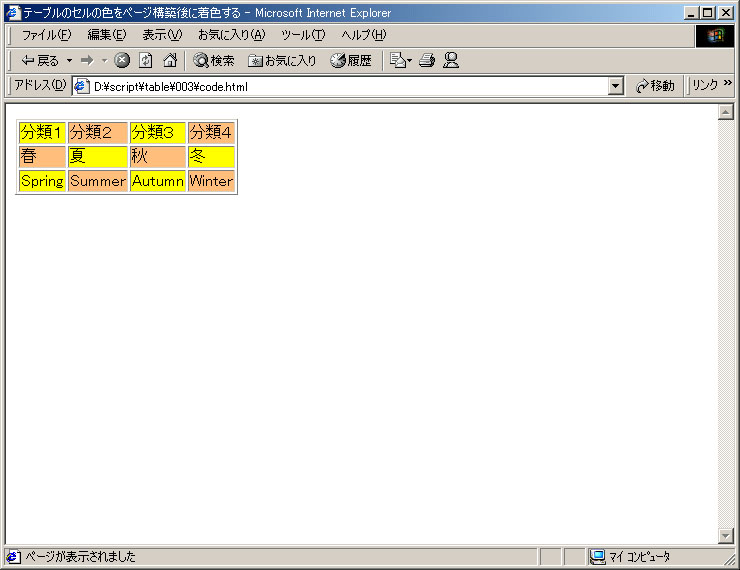Image resolution: width=740 pixels, height=570 pixels.
Task: Click the page icon in address bar
Action: point(82,86)
